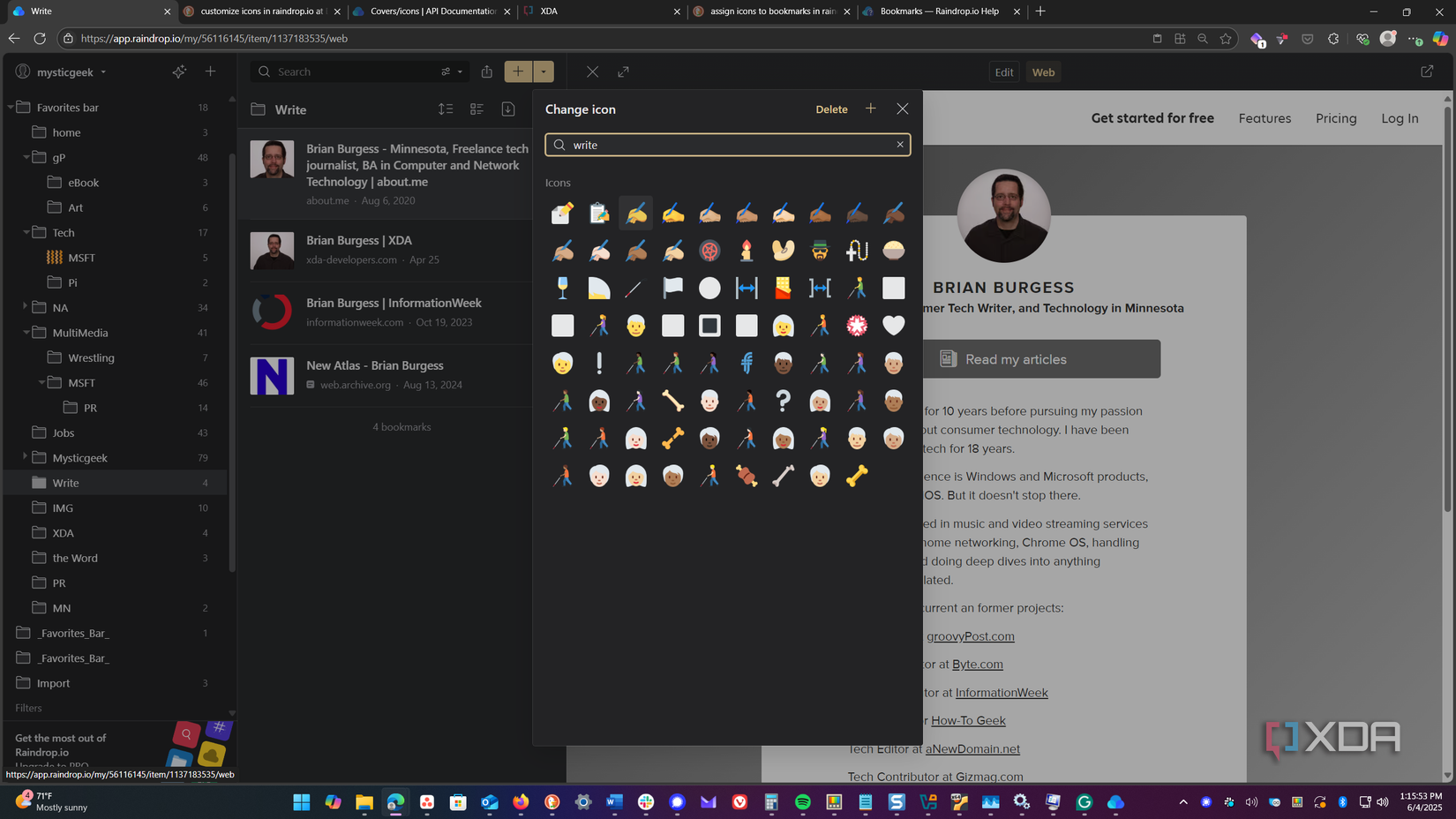Select the writing hand emoji in the icon picker
This screenshot has height=819, width=1456.
pos(635,212)
